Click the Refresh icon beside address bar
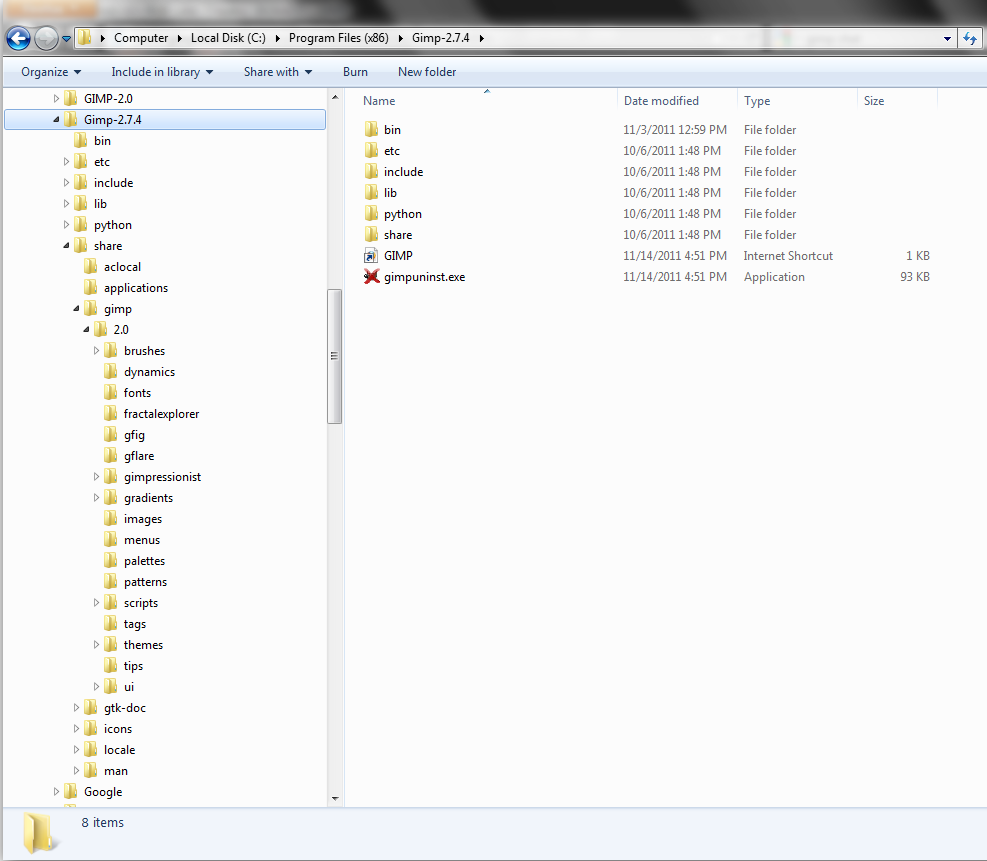 [970, 38]
